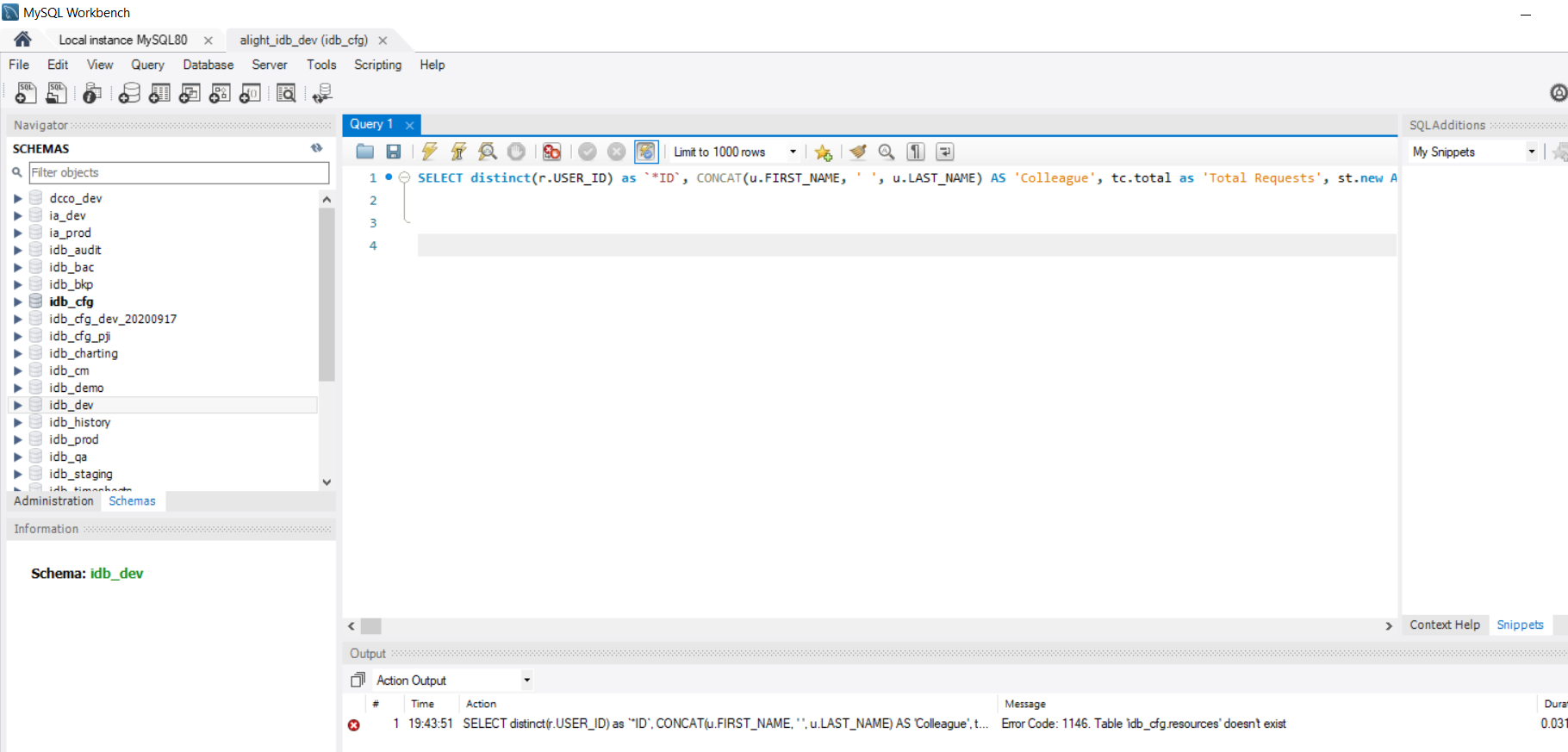Close the Query 1 tab
The height and width of the screenshot is (752, 1568).
click(409, 125)
